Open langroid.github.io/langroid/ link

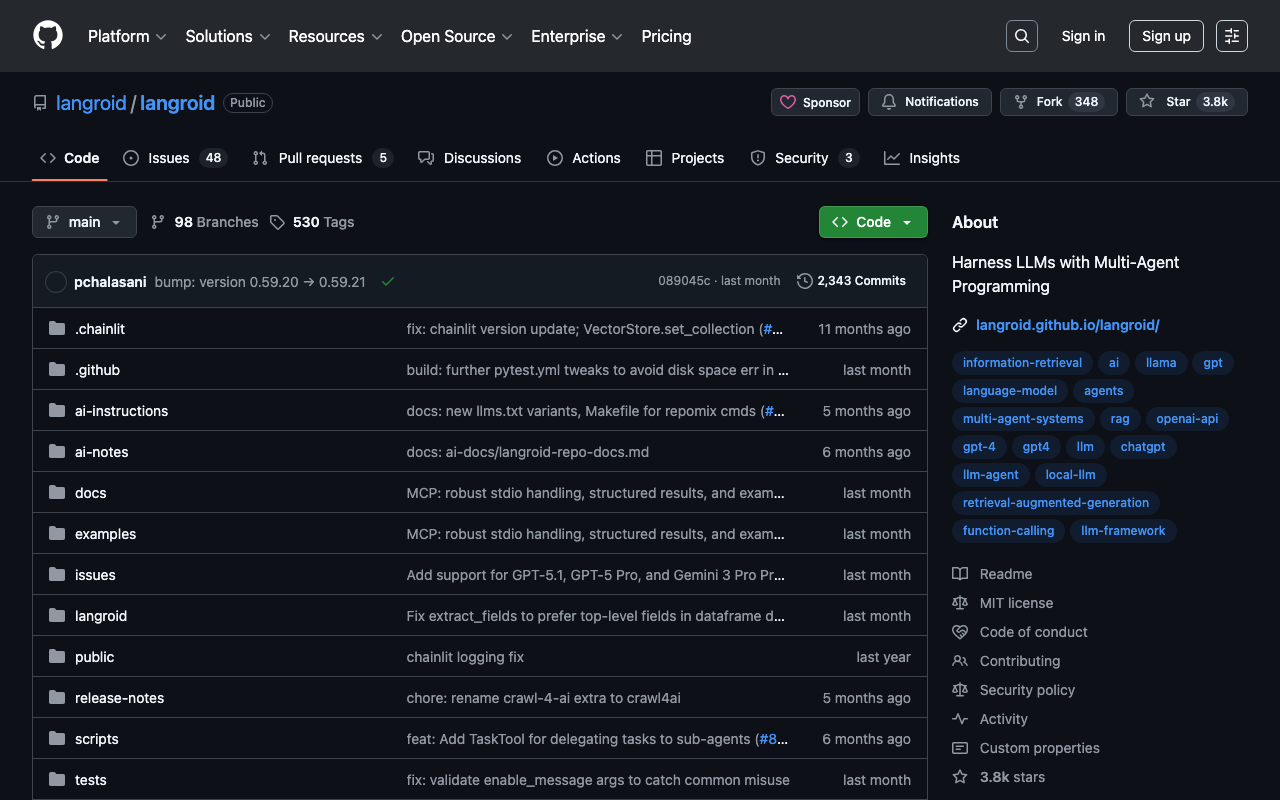tap(1067, 325)
